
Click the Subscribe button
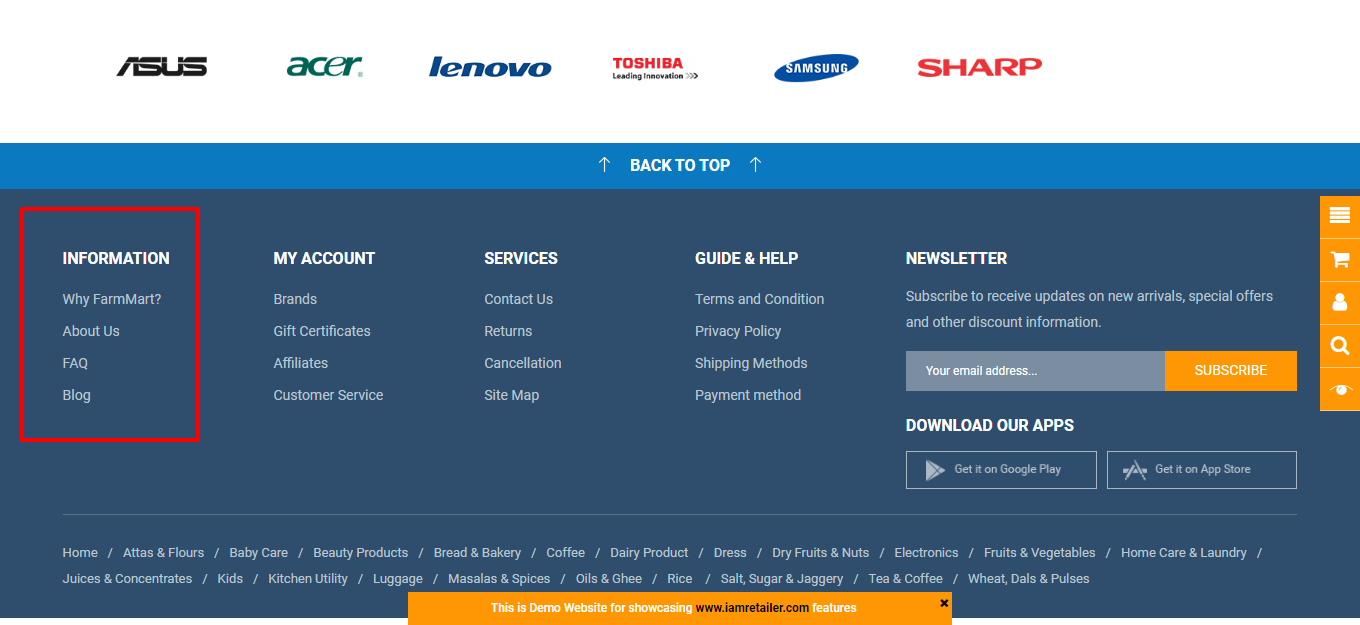pyautogui.click(x=1231, y=370)
